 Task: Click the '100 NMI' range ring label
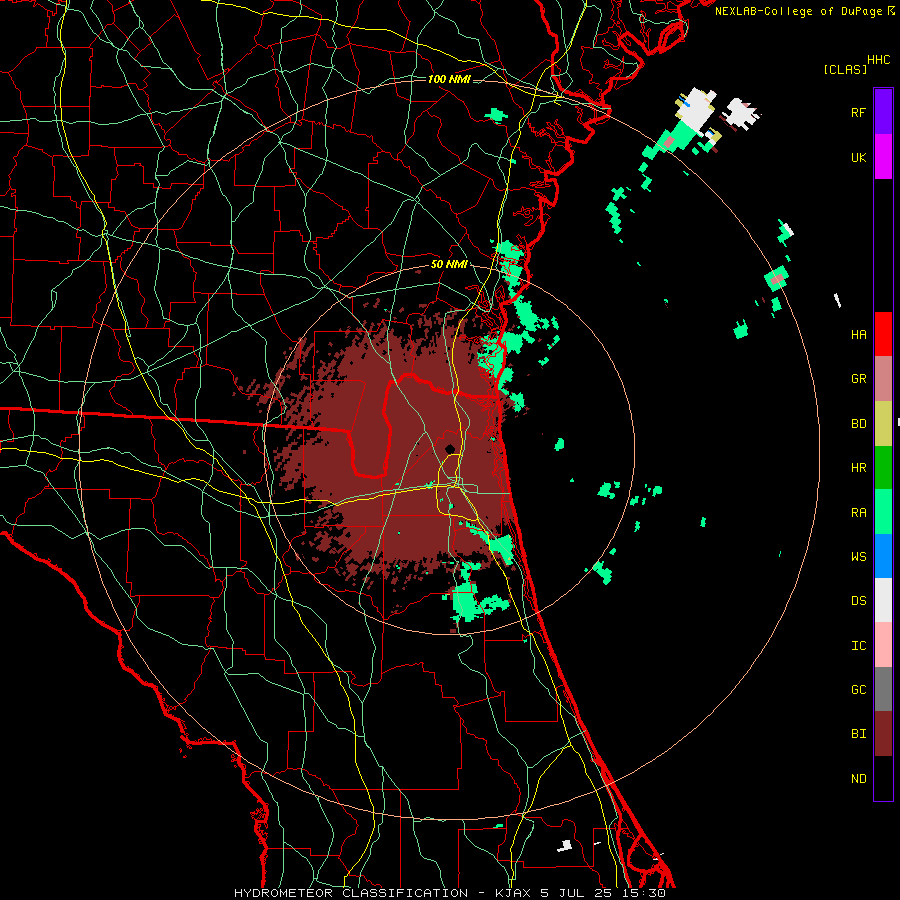pyautogui.click(x=449, y=79)
